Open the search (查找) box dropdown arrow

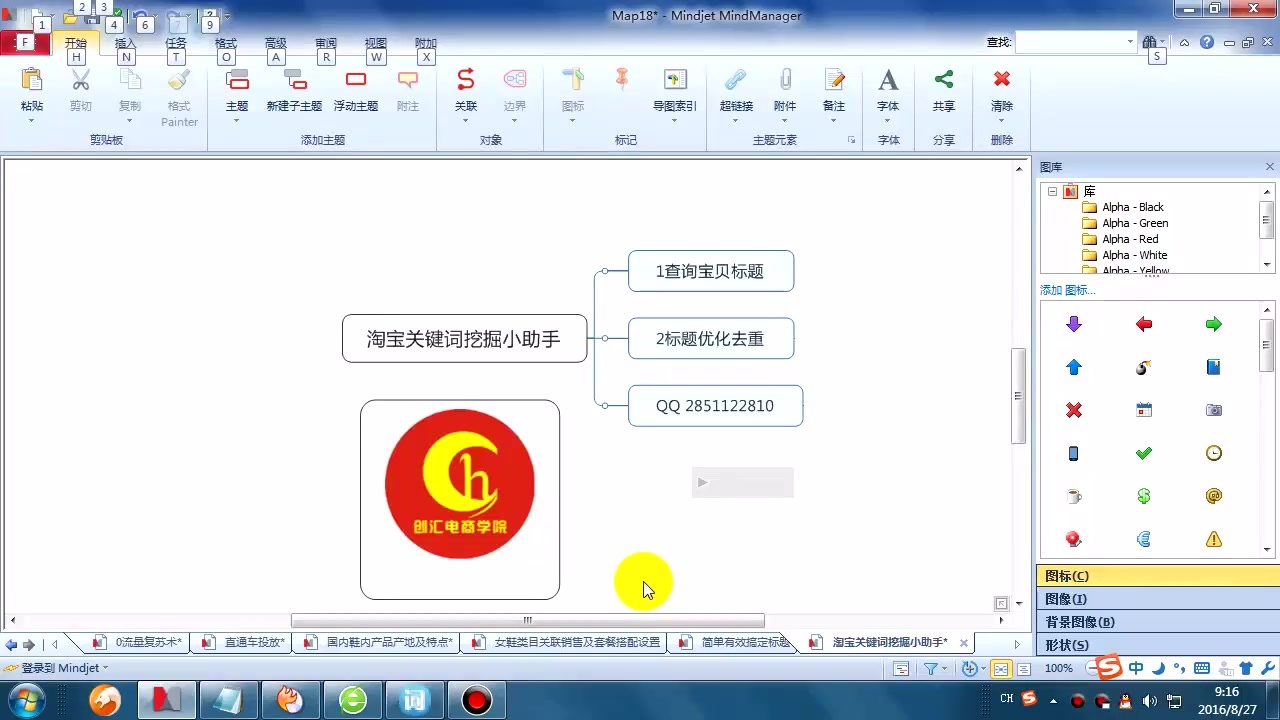(x=1131, y=42)
